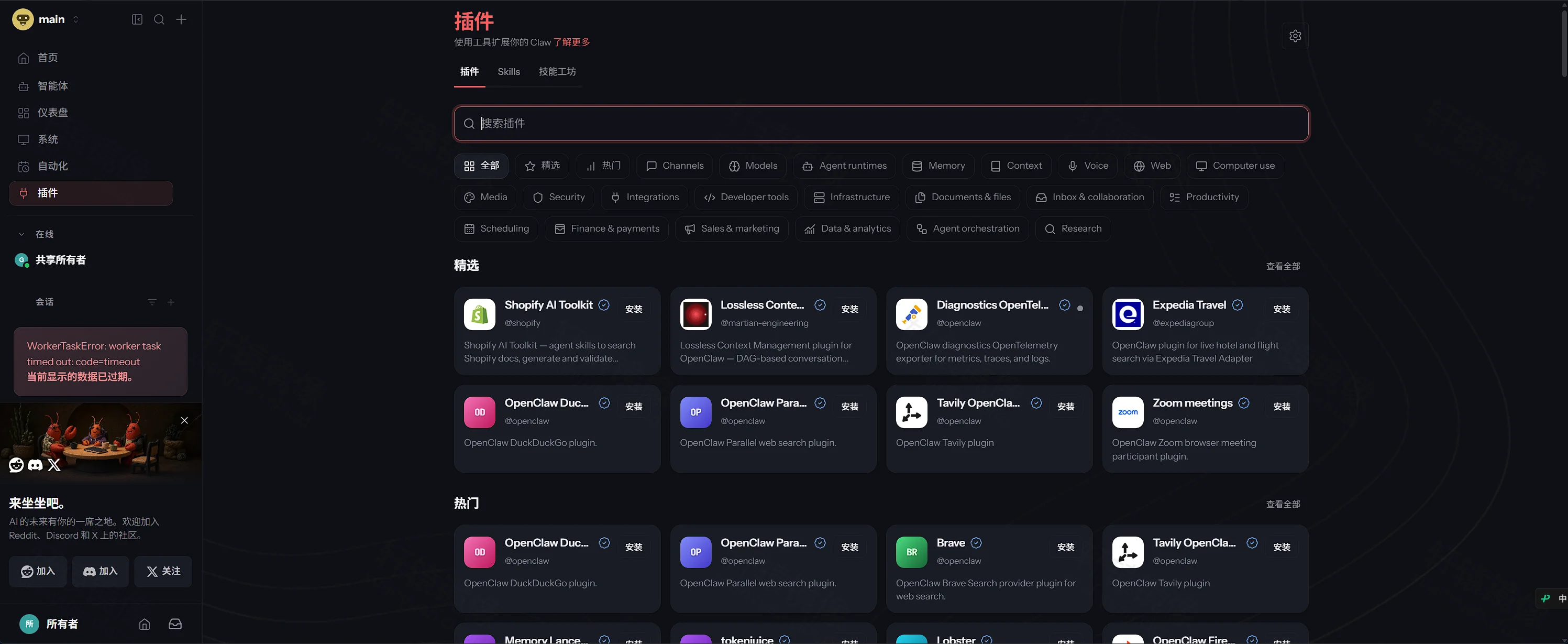Image resolution: width=1568 pixels, height=644 pixels.
Task: Open 自动化 in sidebar
Action: (x=91, y=166)
